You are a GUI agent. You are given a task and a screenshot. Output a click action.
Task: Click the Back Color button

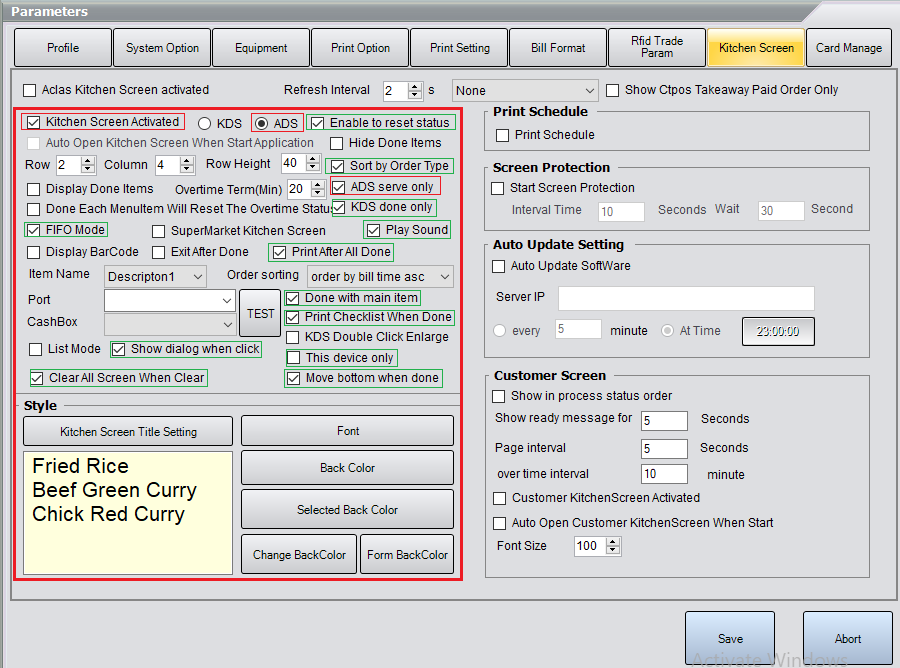[x=347, y=468]
